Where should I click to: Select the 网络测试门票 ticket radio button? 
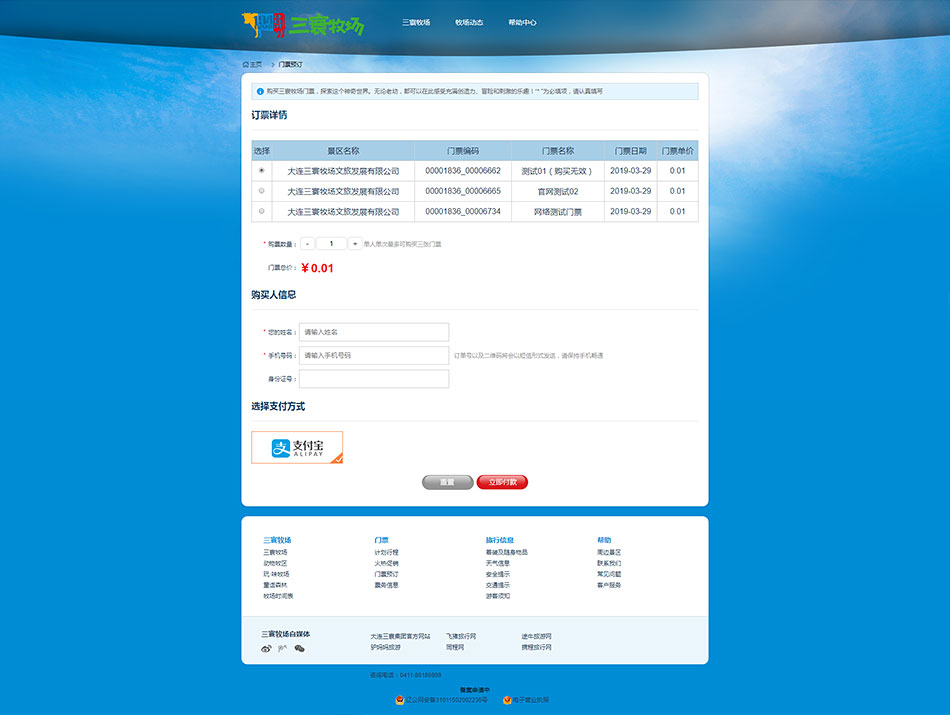point(262,211)
